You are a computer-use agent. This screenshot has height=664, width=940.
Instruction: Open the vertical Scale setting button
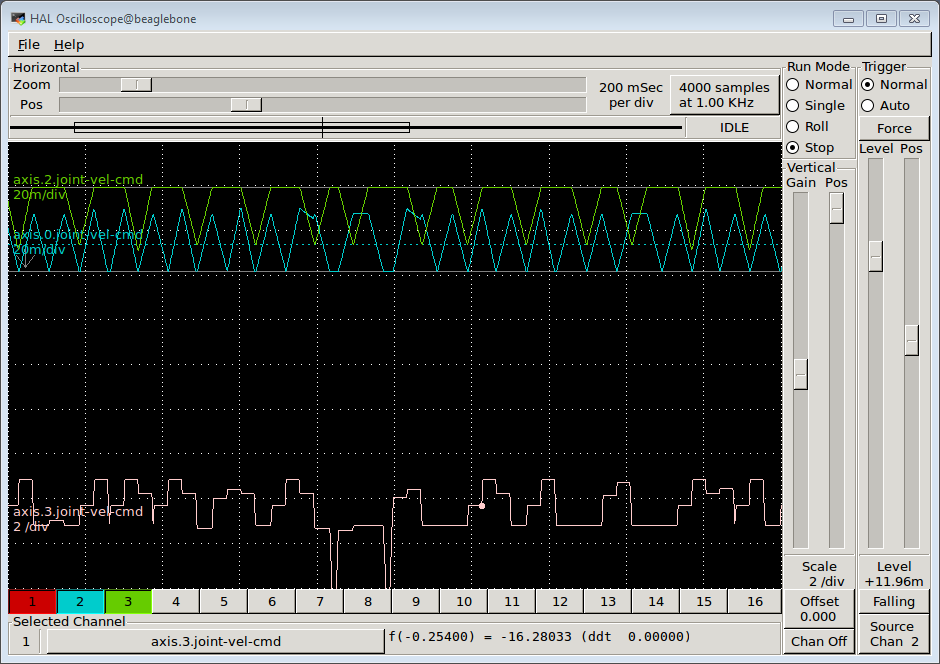tap(819, 573)
